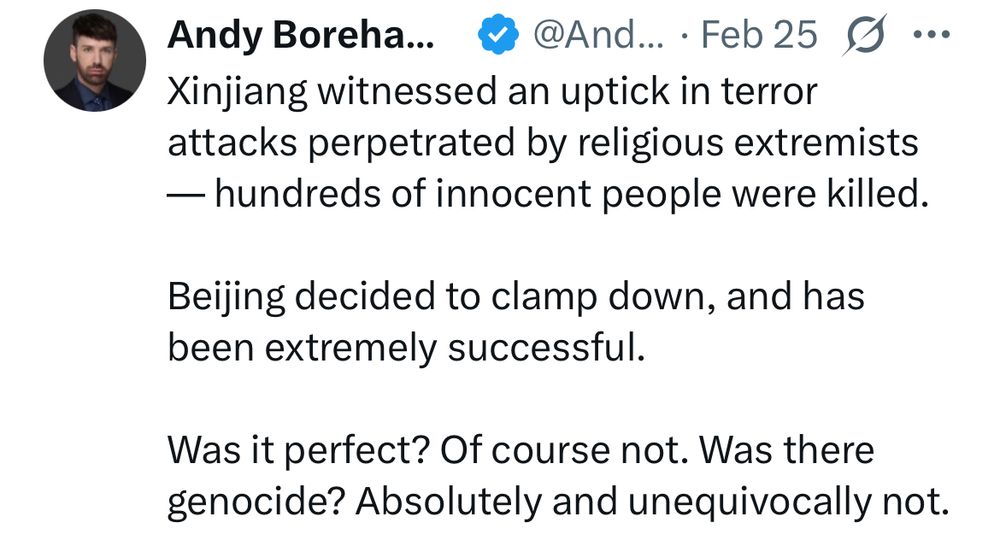
Task: Open the Grok explain-this-post icon
Action: [x=864, y=34]
